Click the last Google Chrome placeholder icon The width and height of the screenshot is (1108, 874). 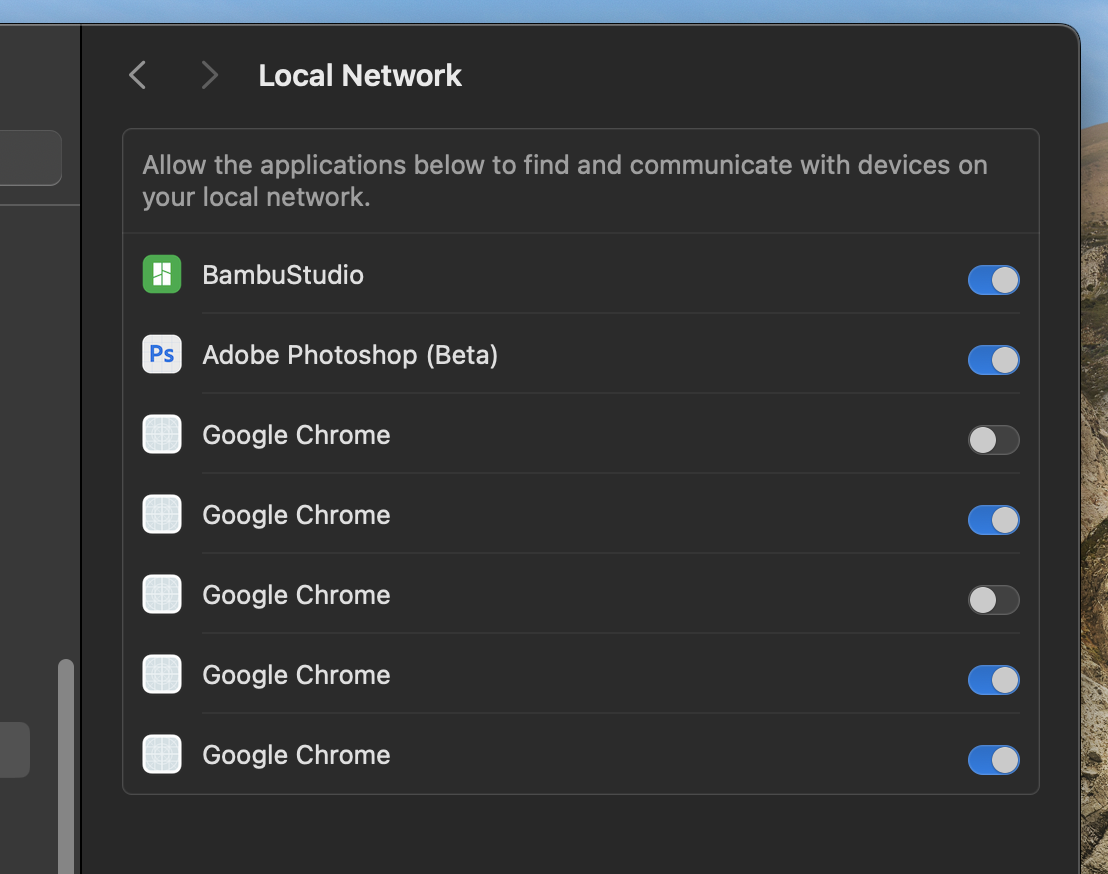162,754
